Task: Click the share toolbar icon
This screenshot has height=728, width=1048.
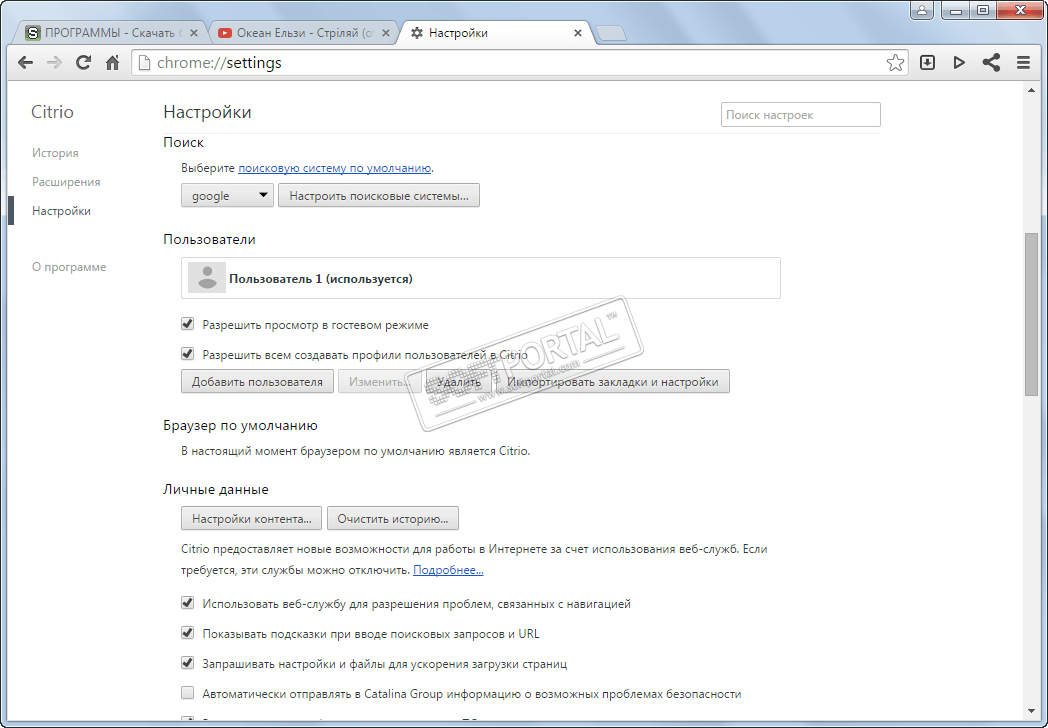Action: point(991,63)
